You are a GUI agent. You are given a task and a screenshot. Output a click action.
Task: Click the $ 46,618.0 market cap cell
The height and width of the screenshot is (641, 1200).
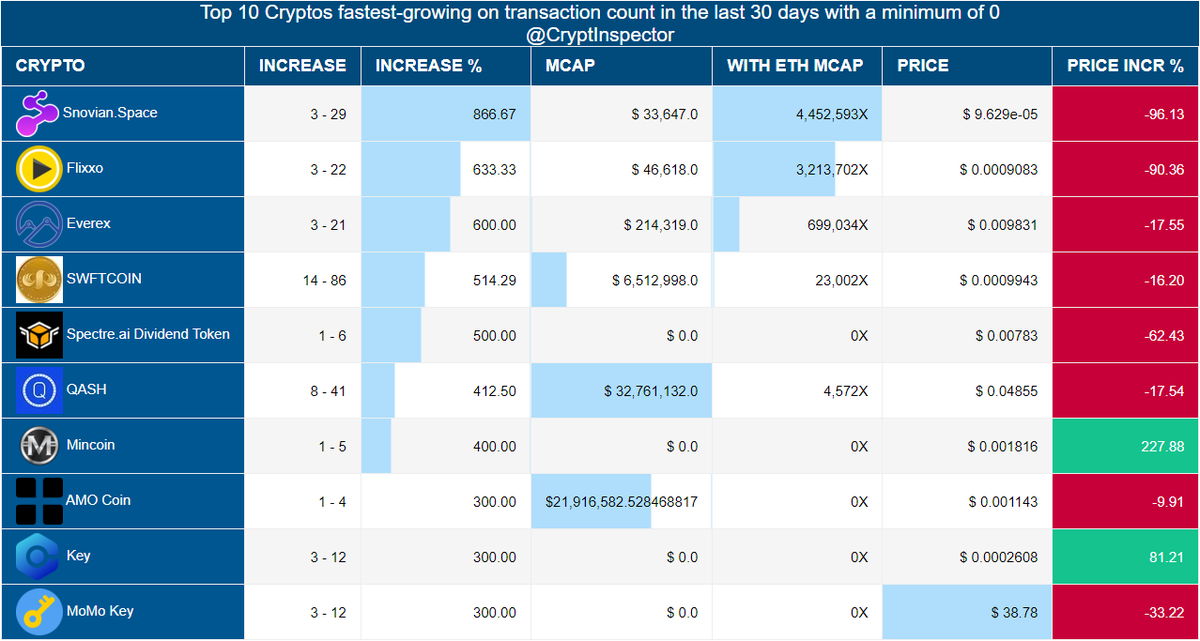click(x=622, y=169)
